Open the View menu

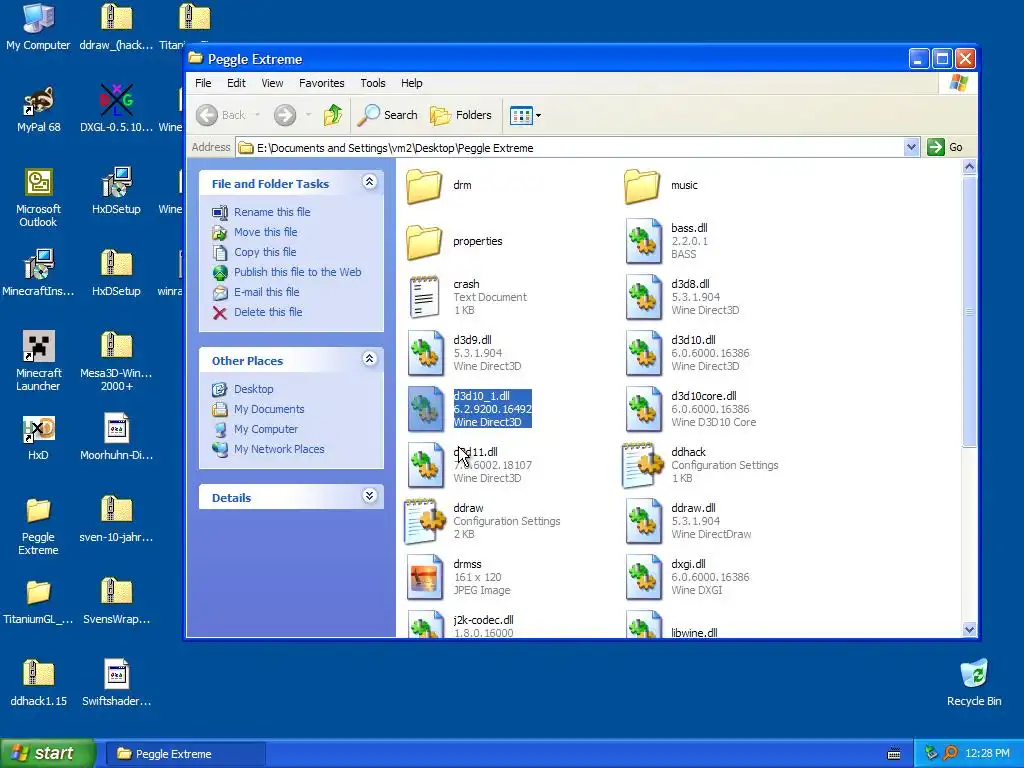pyautogui.click(x=272, y=83)
